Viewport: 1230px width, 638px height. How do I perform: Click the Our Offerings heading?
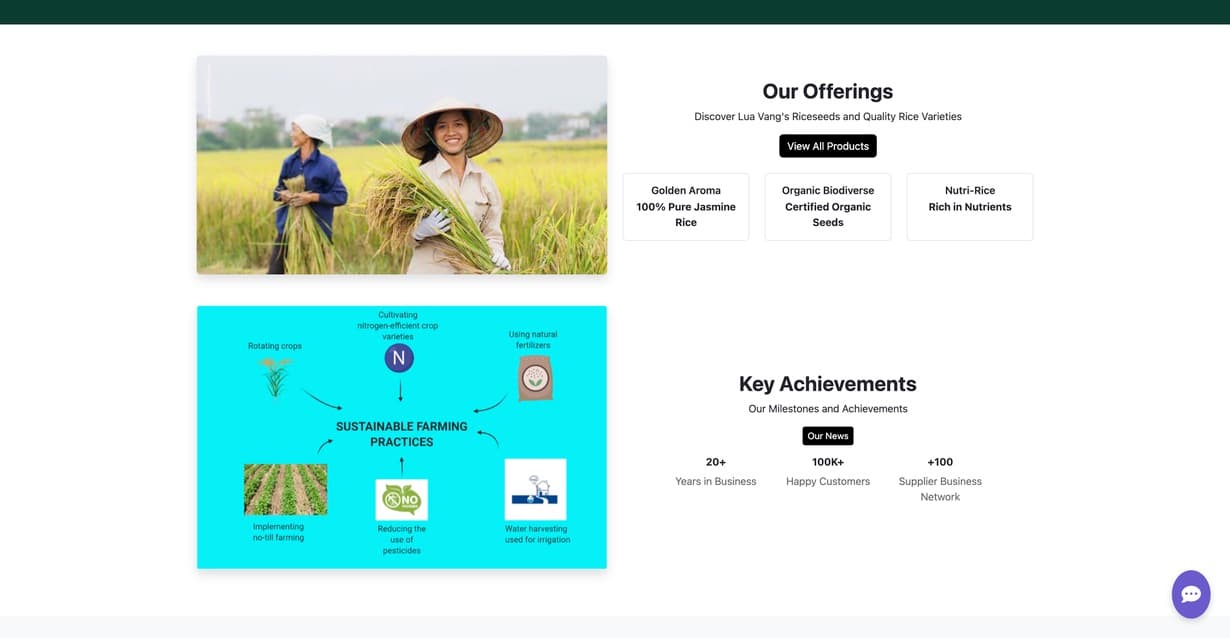pyautogui.click(x=828, y=91)
